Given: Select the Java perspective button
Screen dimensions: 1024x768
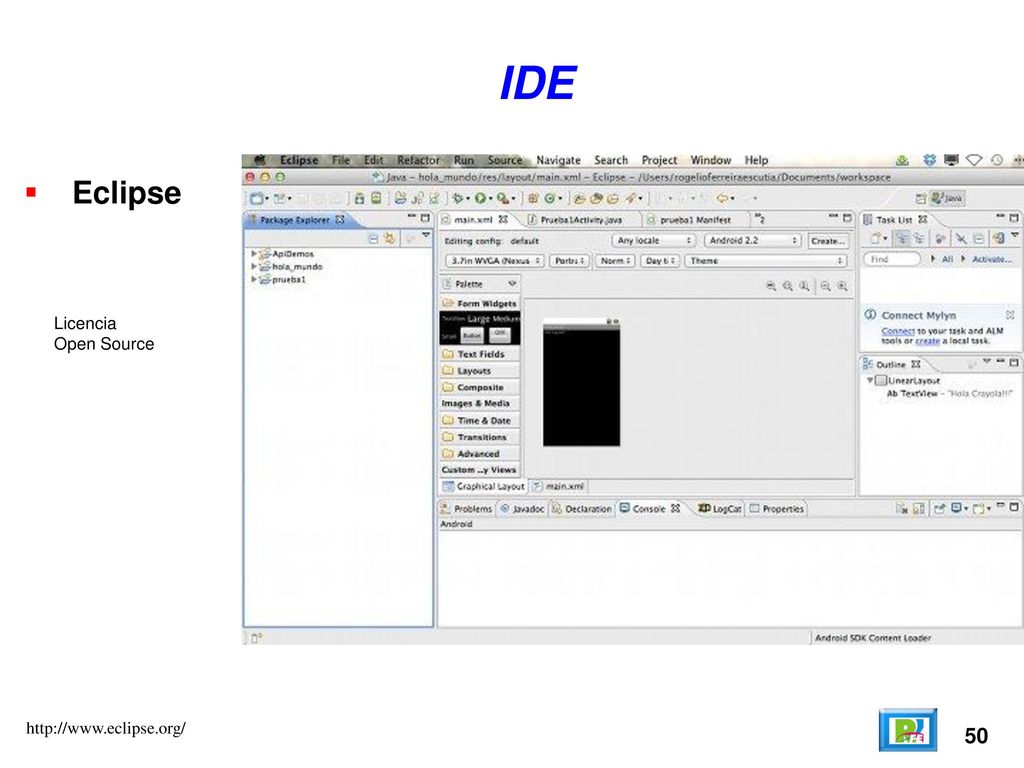Looking at the screenshot, I should (948, 198).
